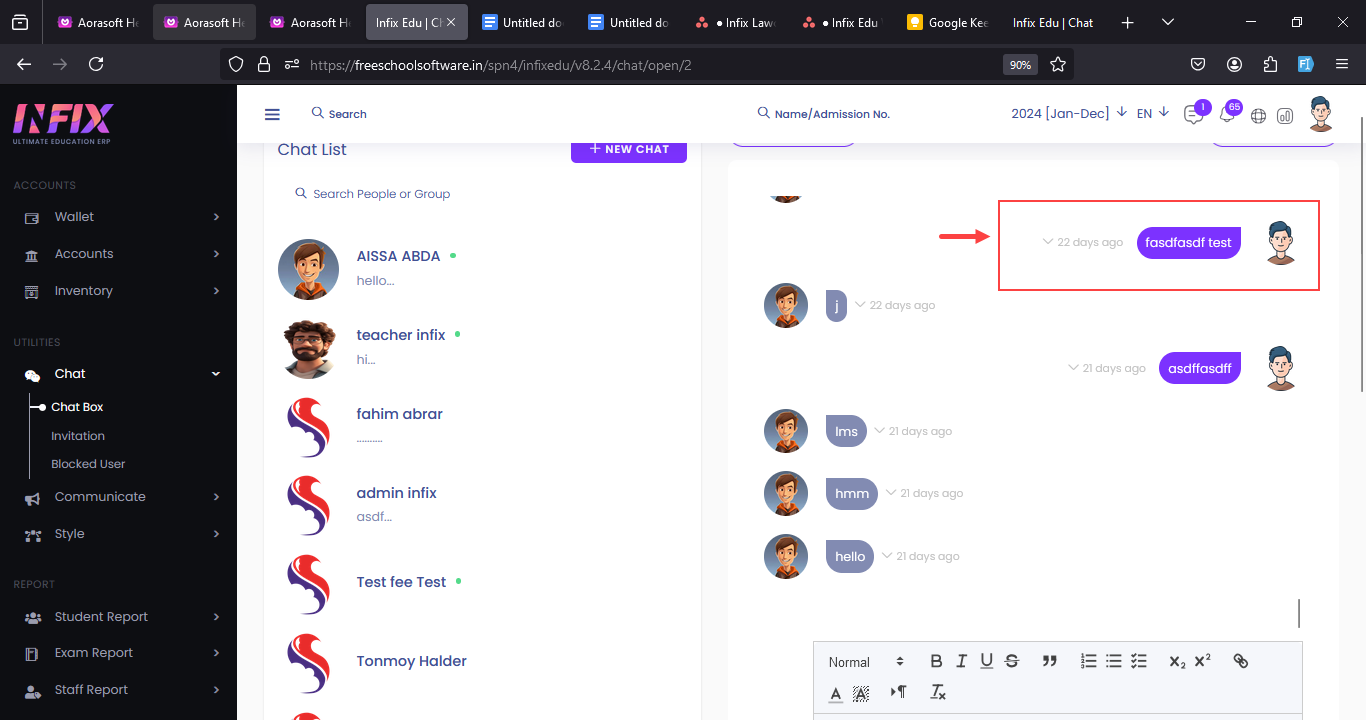Open chat with AISSA ABDA
The height and width of the screenshot is (720, 1366).
coord(481,269)
